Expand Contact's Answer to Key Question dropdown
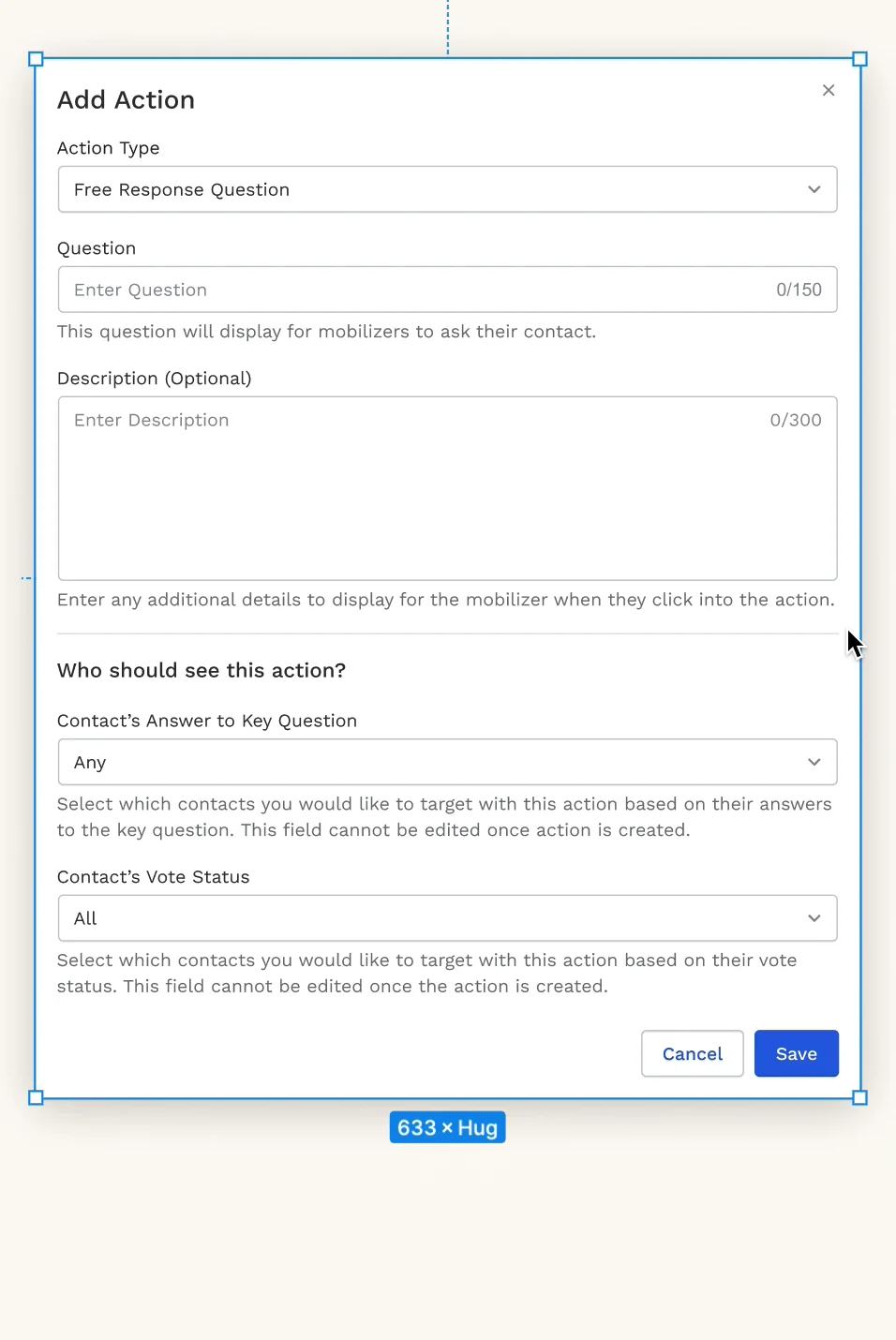Image resolution: width=896 pixels, height=1340 pixels. 447,762
